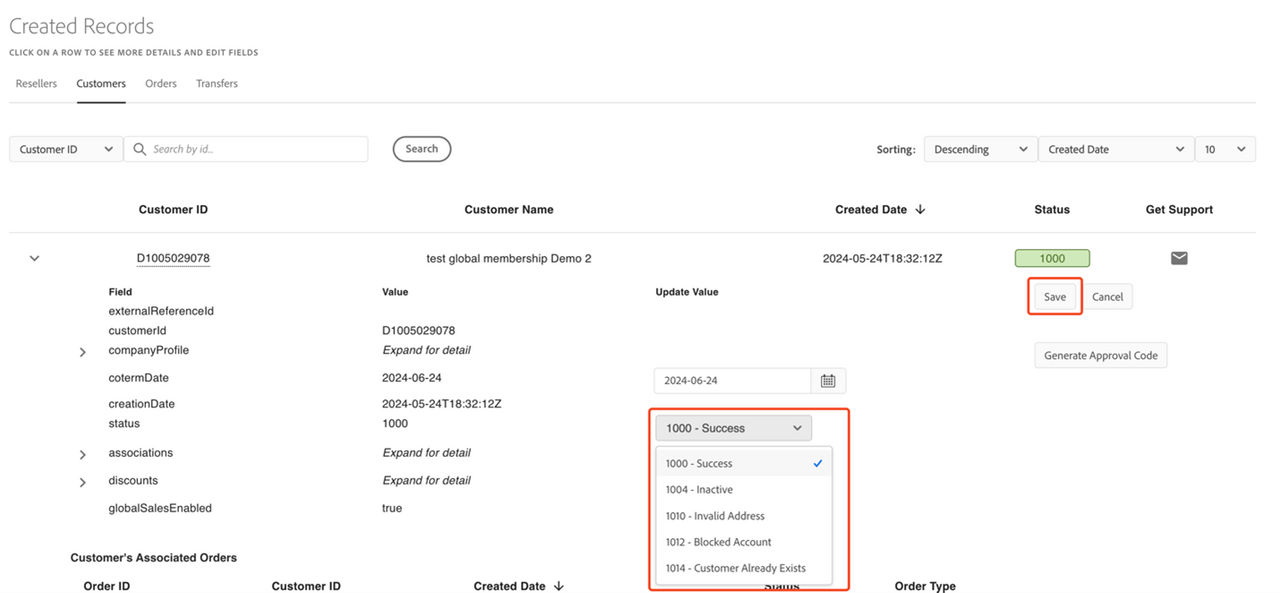Image resolution: width=1280 pixels, height=593 pixels.
Task: Open the page size 10 dropdown
Action: click(1225, 149)
